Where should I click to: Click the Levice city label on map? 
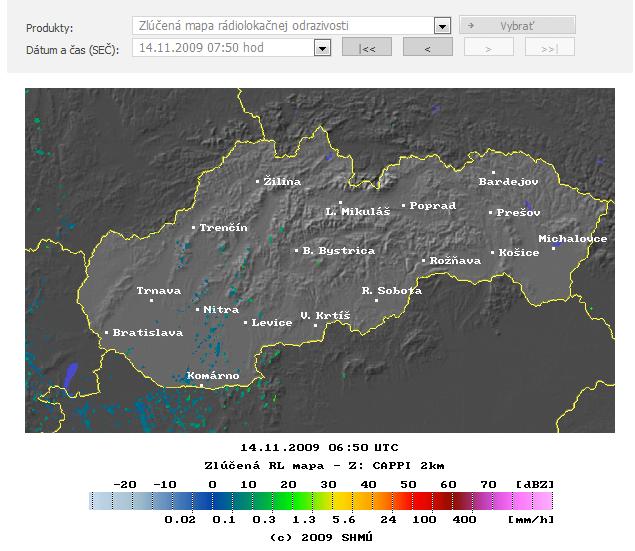[272, 323]
